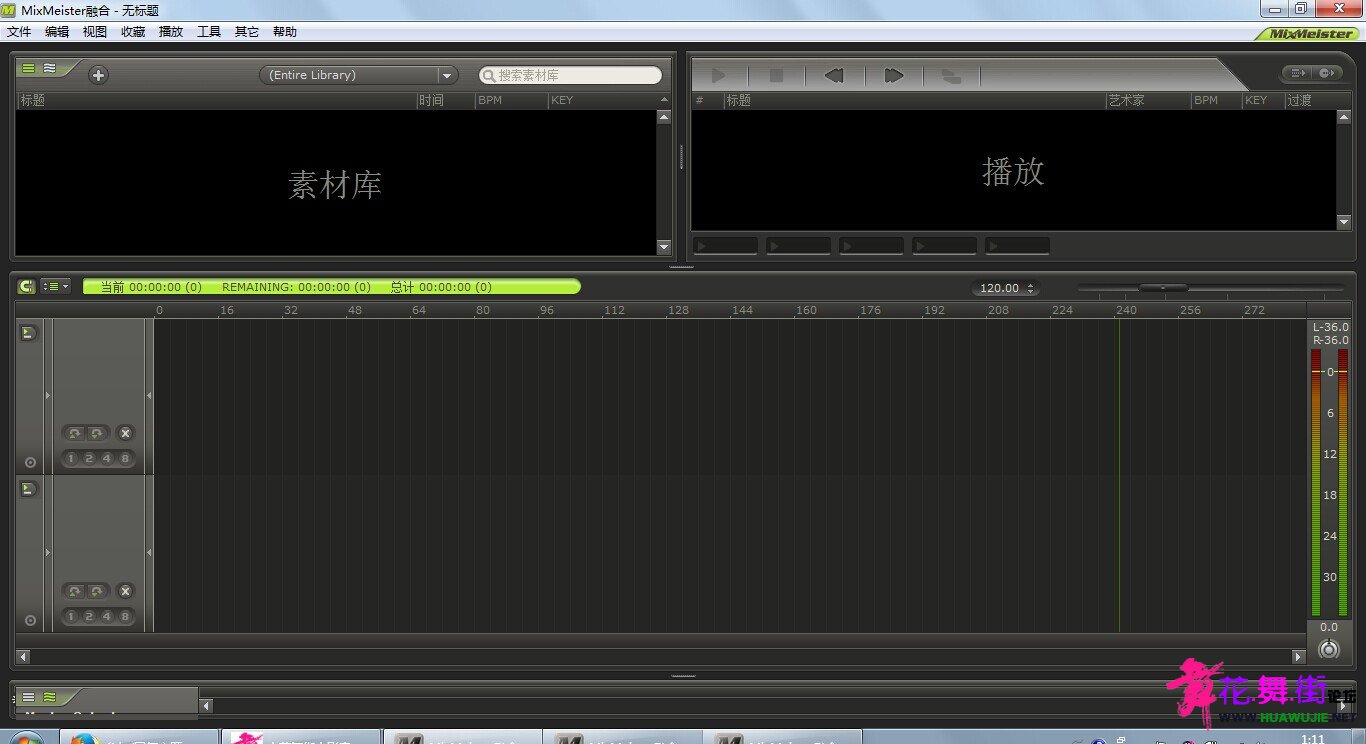The image size is (1366, 744).
Task: Open the 收藏 menu
Action: (x=133, y=32)
